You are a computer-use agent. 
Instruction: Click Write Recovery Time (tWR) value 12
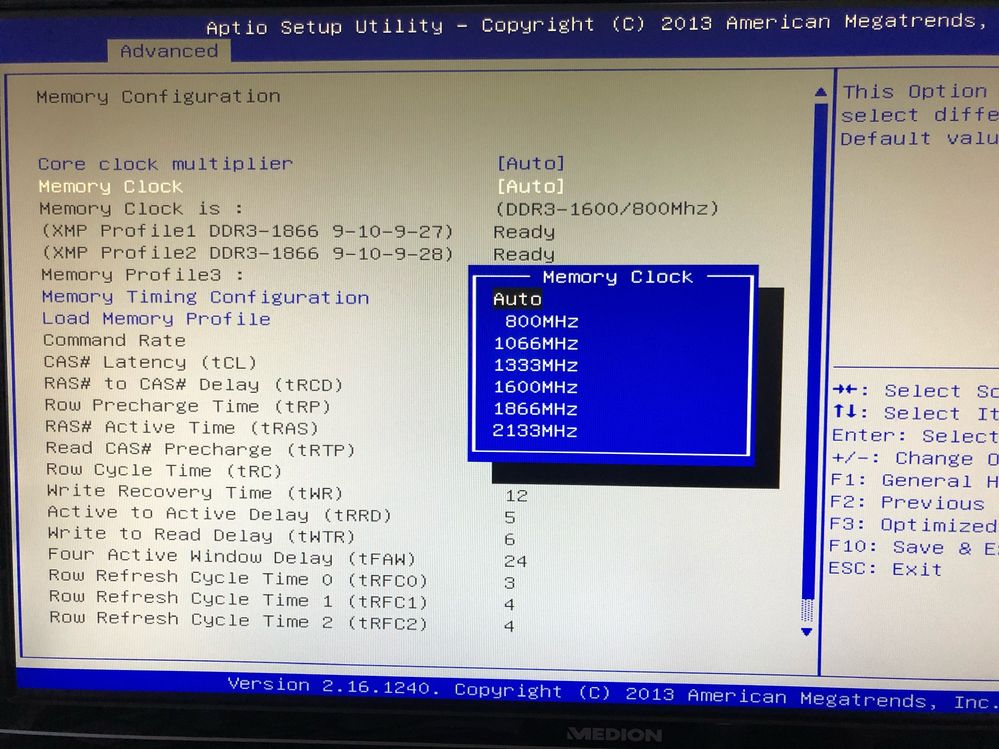[x=516, y=495]
